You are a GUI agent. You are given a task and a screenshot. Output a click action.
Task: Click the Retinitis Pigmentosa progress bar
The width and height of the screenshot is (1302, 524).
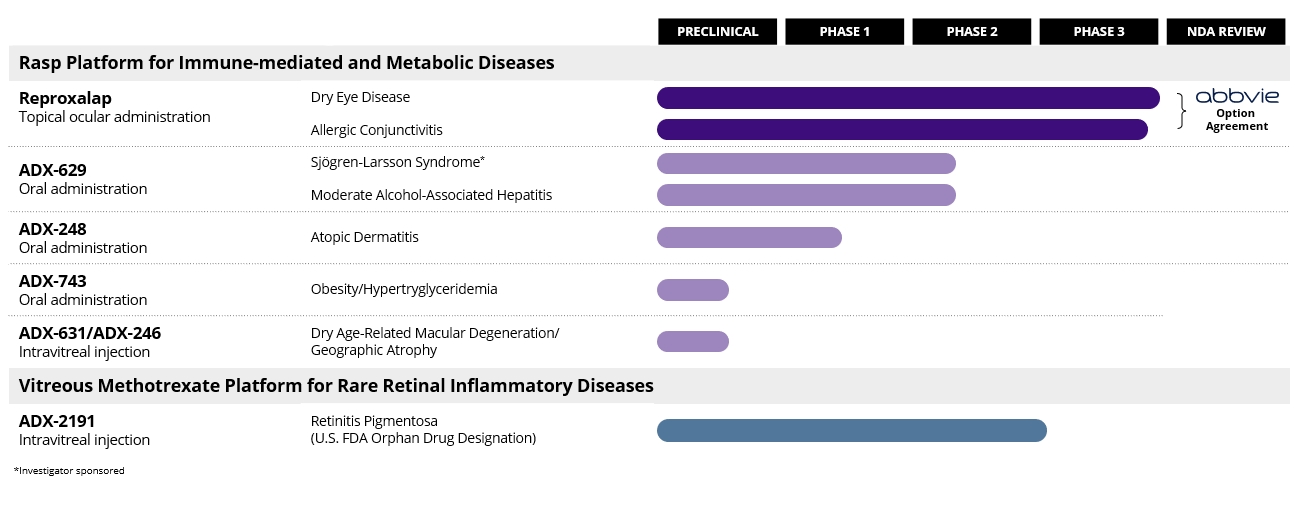(x=851, y=430)
